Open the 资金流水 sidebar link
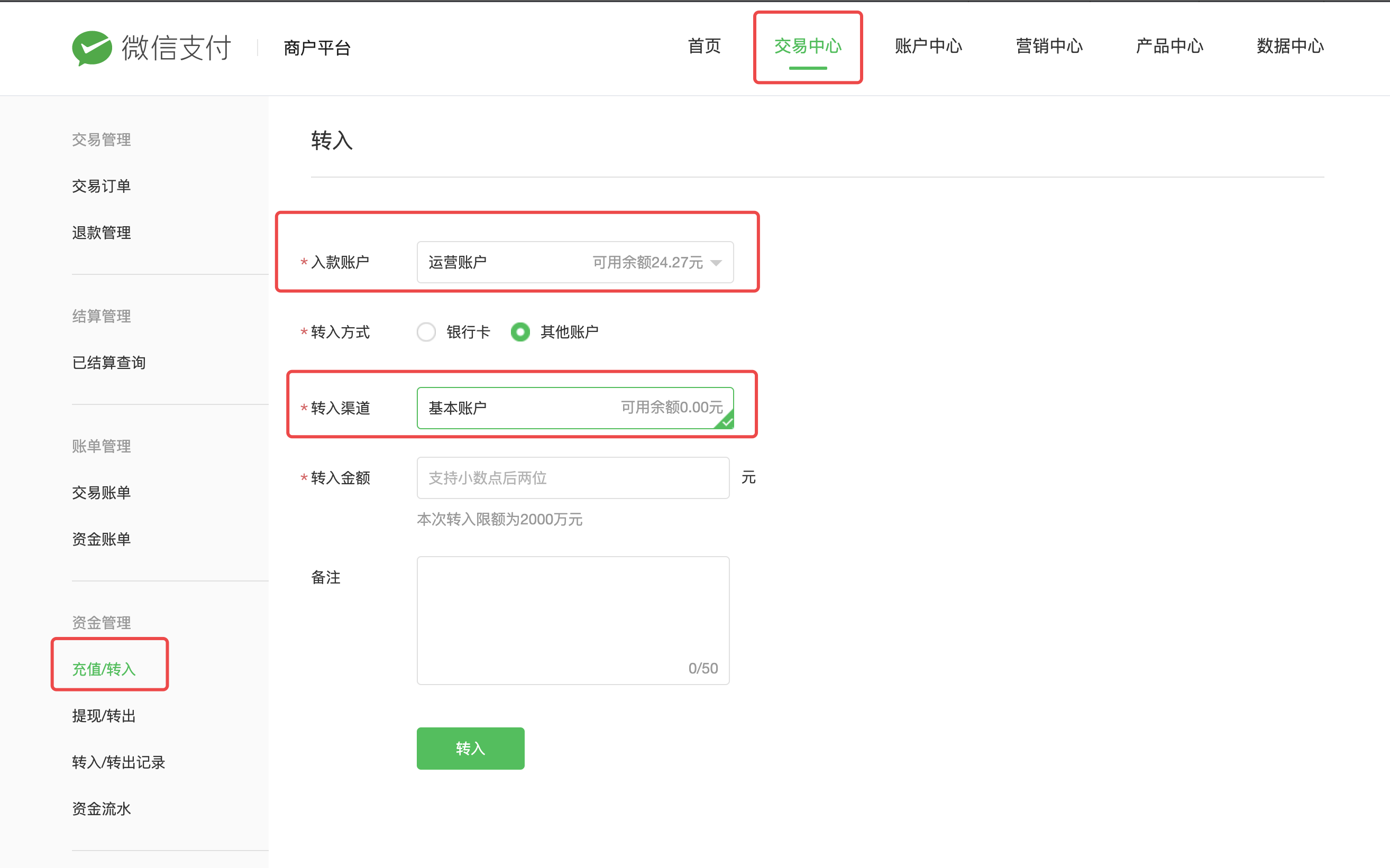1390x868 pixels. [101, 809]
